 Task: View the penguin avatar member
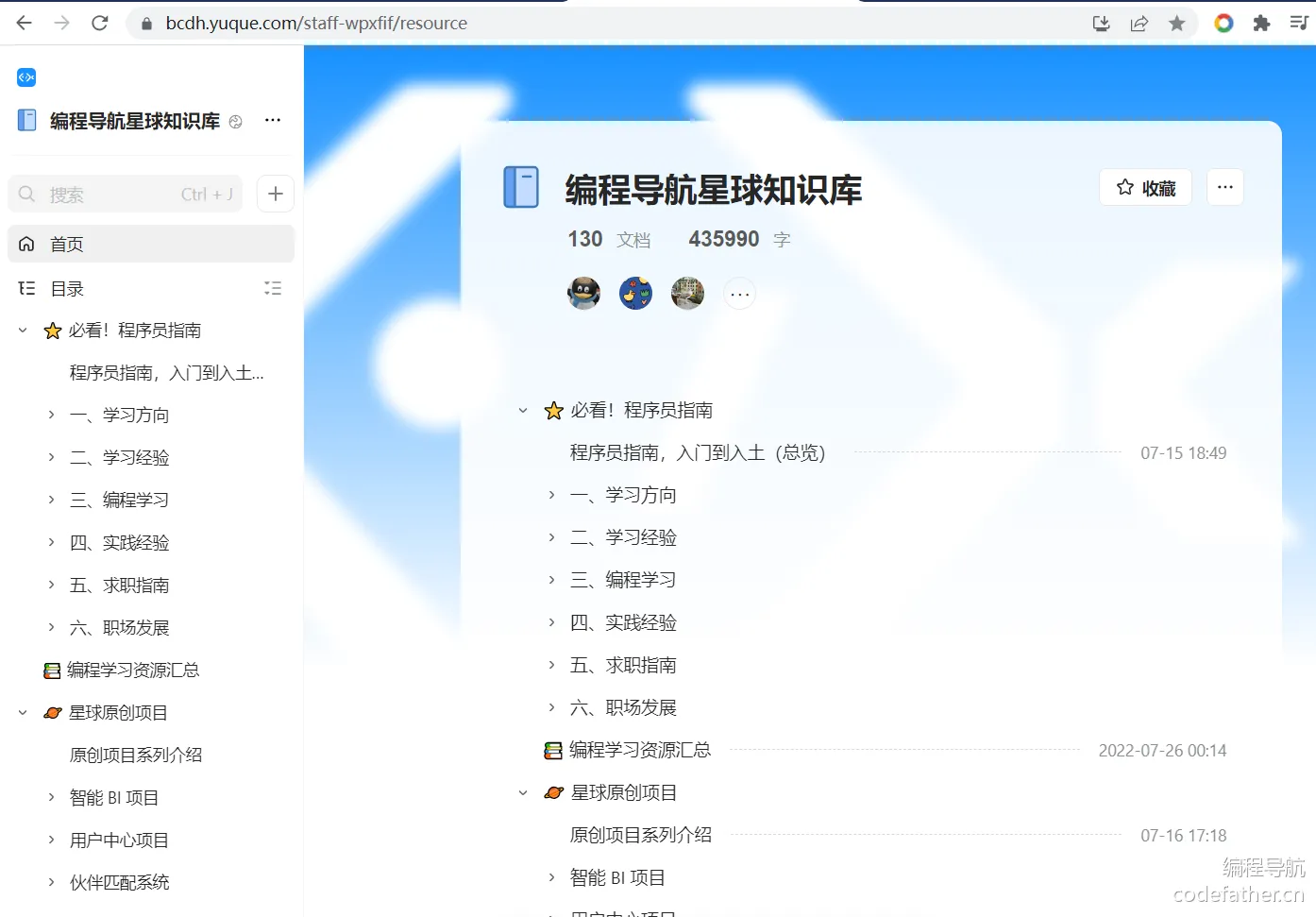584,294
